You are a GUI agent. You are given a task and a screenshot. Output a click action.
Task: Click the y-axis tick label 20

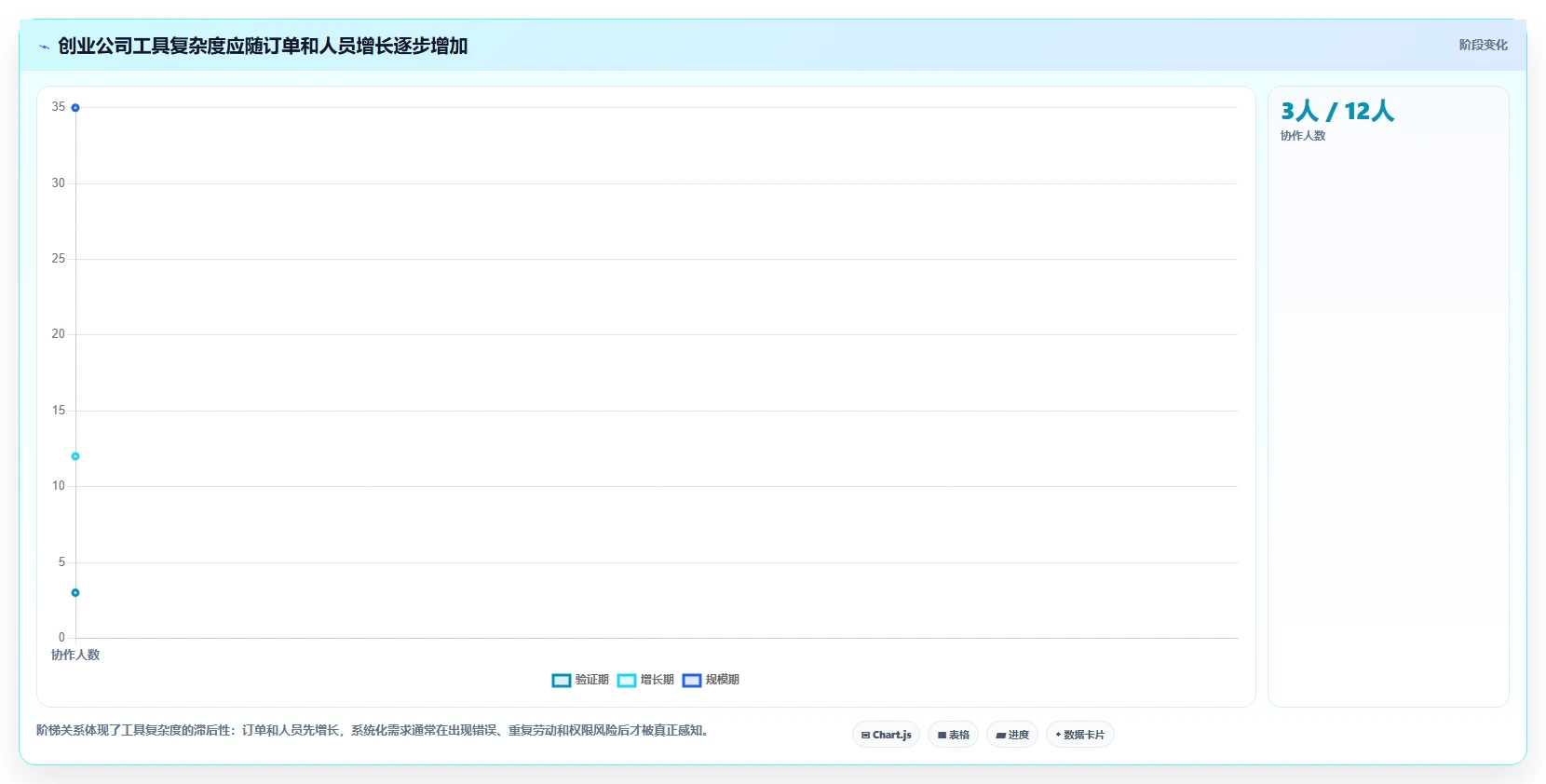pyautogui.click(x=59, y=334)
